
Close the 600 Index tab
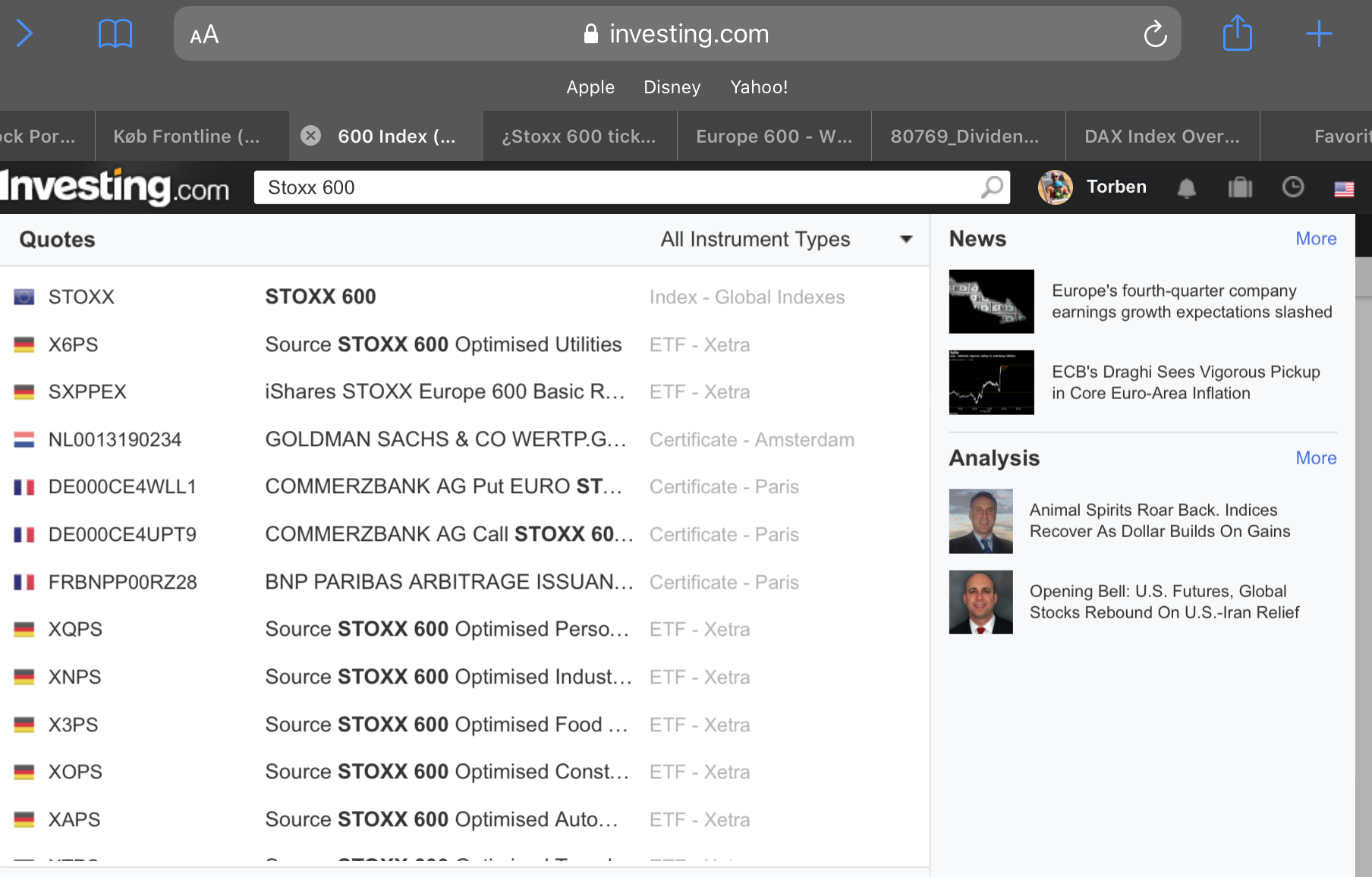[310, 136]
